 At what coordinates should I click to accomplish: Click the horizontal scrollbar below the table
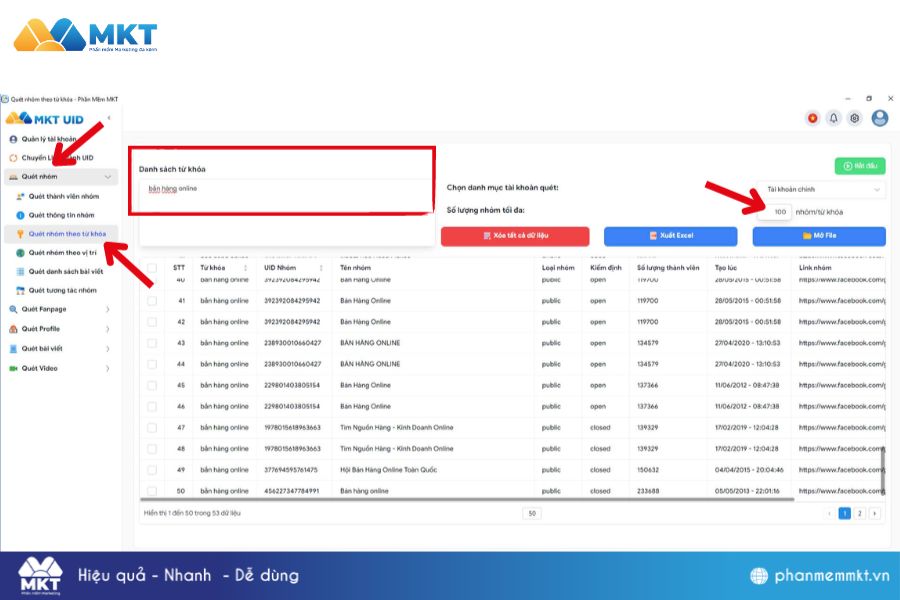point(467,500)
